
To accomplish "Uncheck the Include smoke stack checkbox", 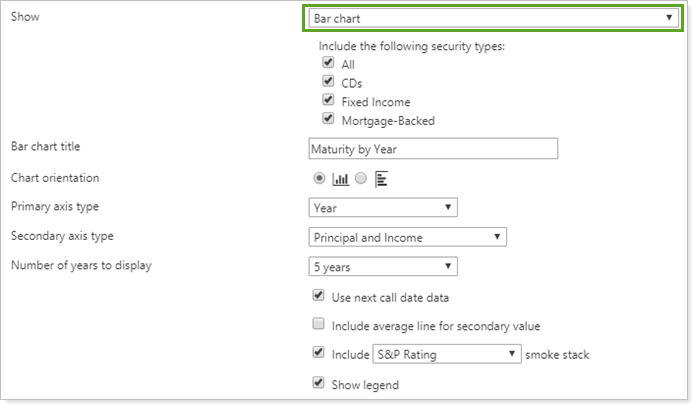I will (318, 354).
